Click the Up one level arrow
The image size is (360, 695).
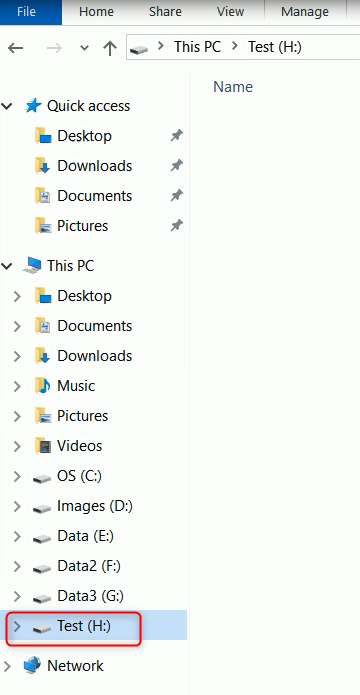pyautogui.click(x=110, y=48)
